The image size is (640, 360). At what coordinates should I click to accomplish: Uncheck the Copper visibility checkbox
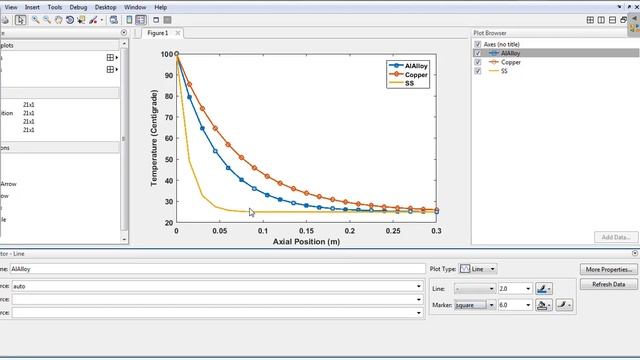tap(478, 62)
